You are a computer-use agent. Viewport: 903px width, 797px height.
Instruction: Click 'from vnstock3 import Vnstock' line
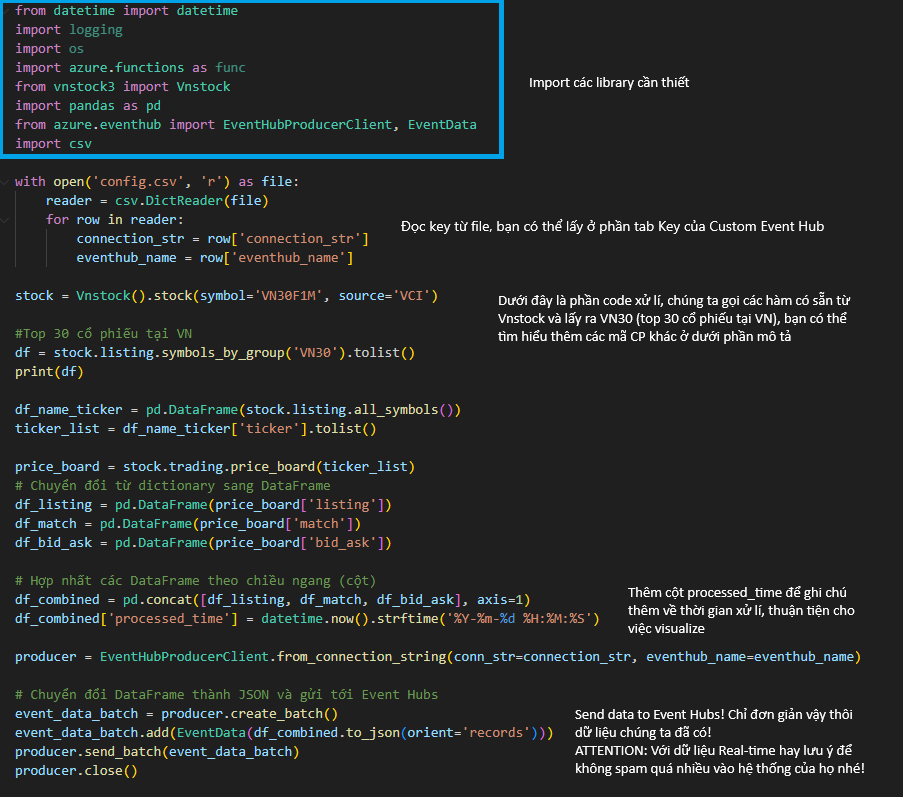(x=123, y=86)
